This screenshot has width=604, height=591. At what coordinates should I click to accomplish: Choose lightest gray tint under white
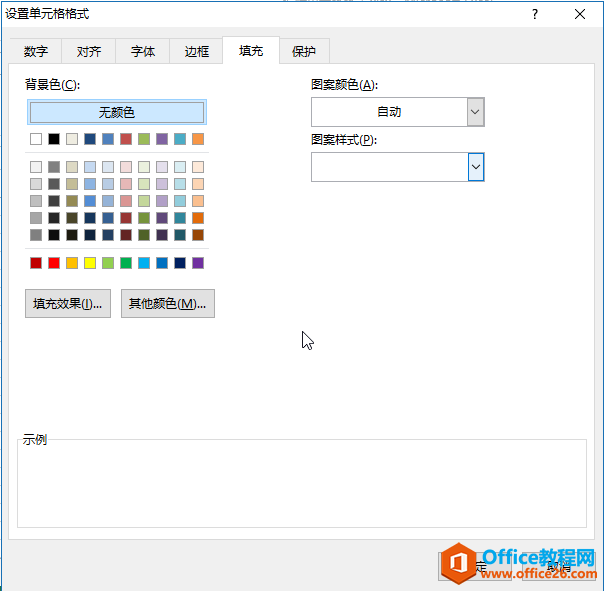pos(36,167)
